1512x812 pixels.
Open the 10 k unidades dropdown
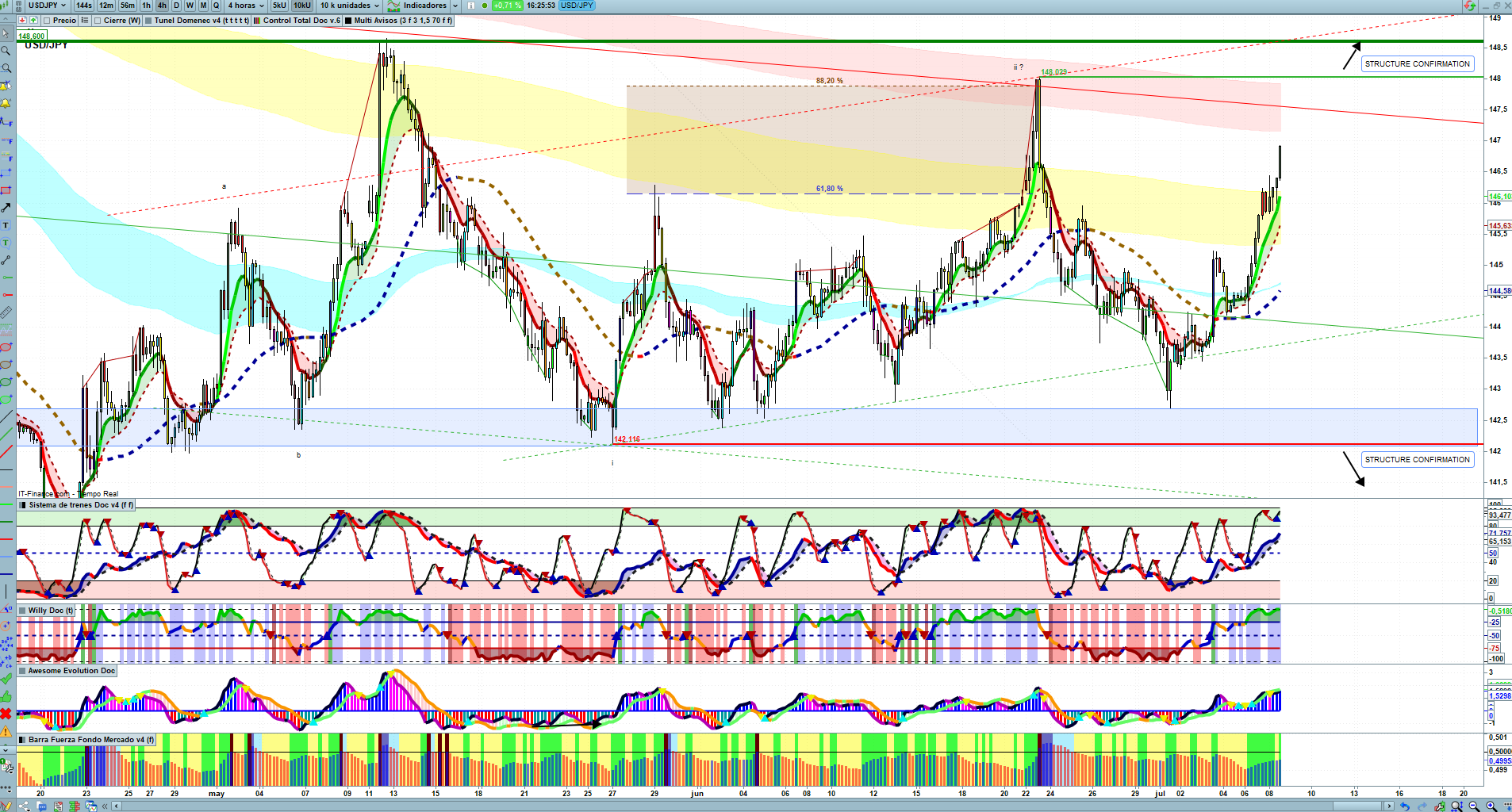[350, 6]
